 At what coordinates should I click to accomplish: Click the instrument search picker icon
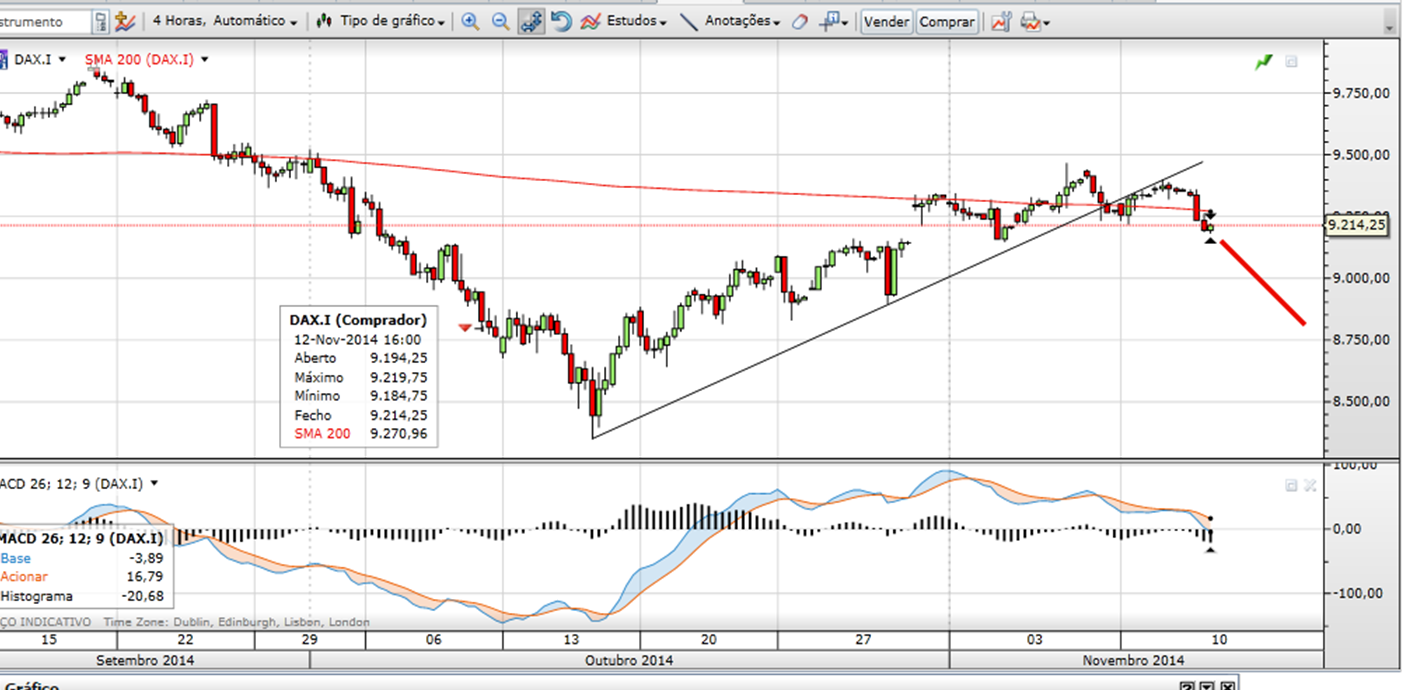[x=101, y=21]
